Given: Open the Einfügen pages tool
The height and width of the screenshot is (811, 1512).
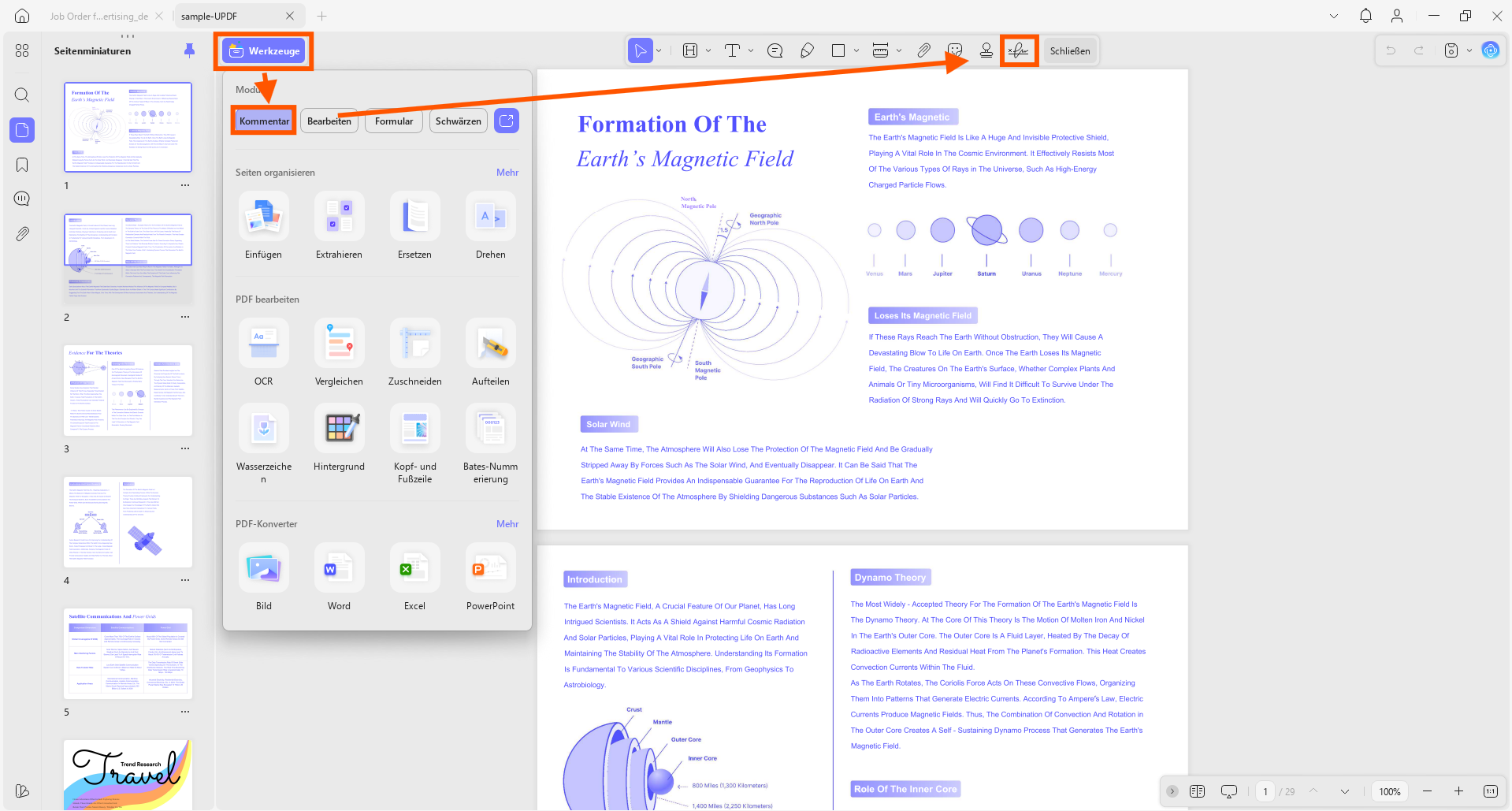Looking at the screenshot, I should (263, 225).
